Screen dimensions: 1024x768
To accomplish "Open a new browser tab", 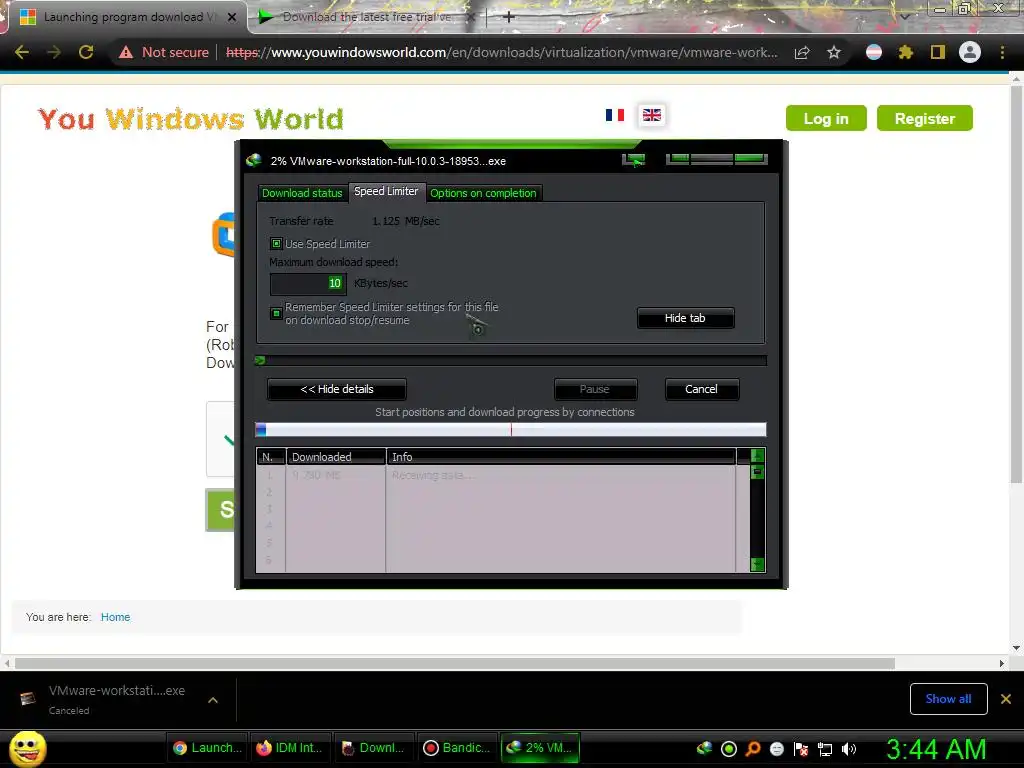I will click(x=509, y=17).
